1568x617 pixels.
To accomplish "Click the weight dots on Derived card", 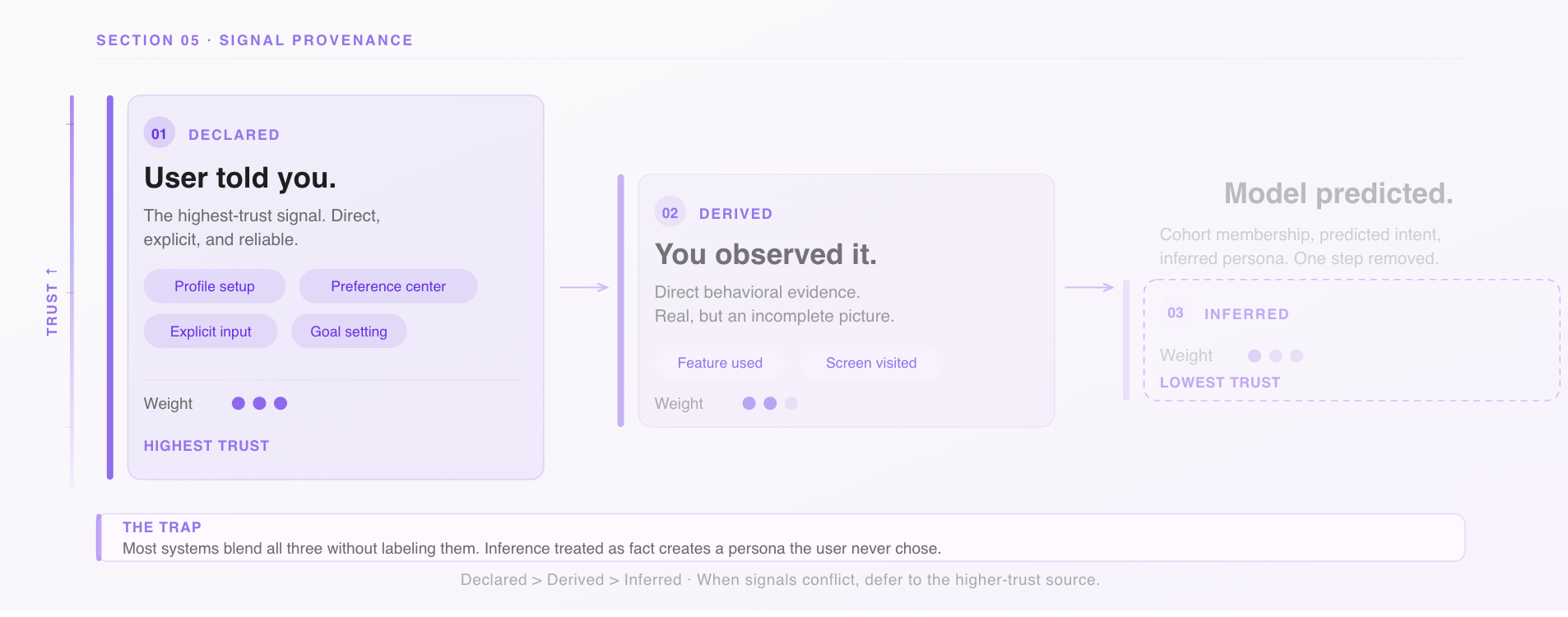I will pos(770,403).
